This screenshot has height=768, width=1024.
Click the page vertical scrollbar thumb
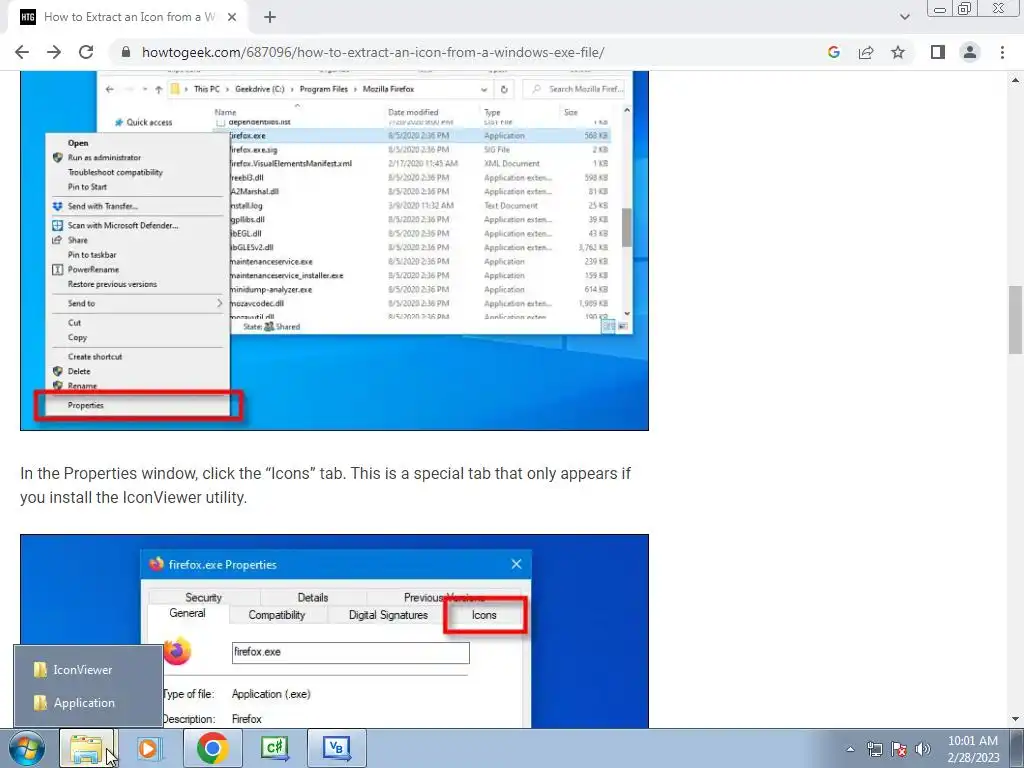[1015, 320]
